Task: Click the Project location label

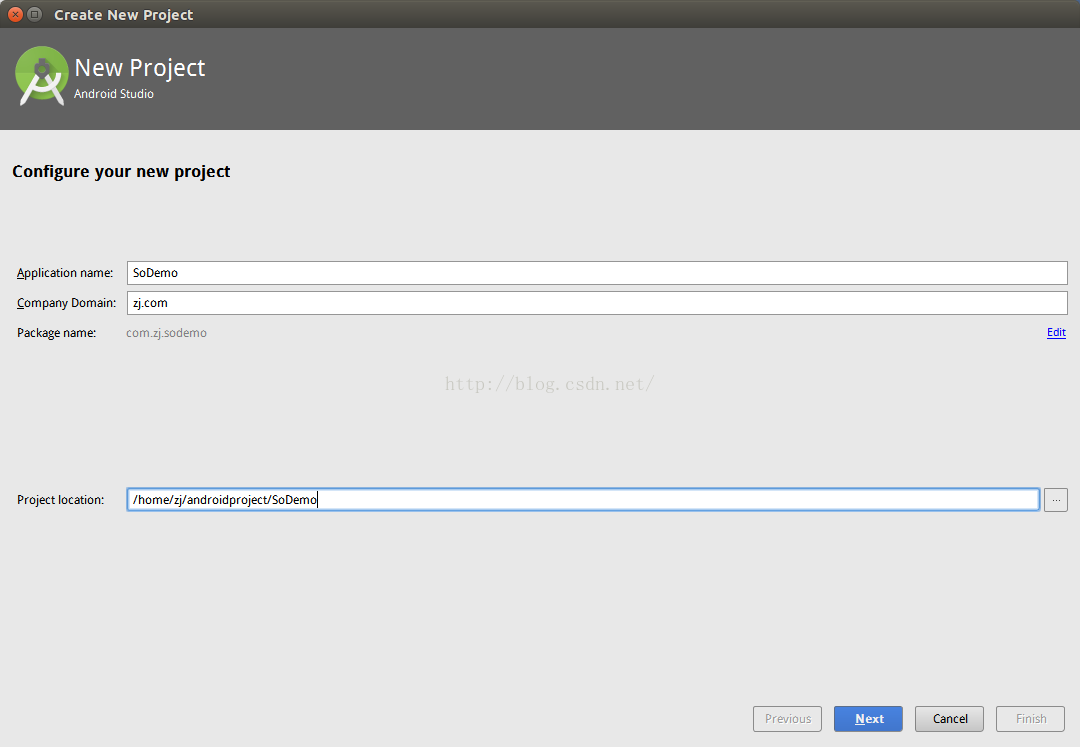Action: click(x=61, y=500)
